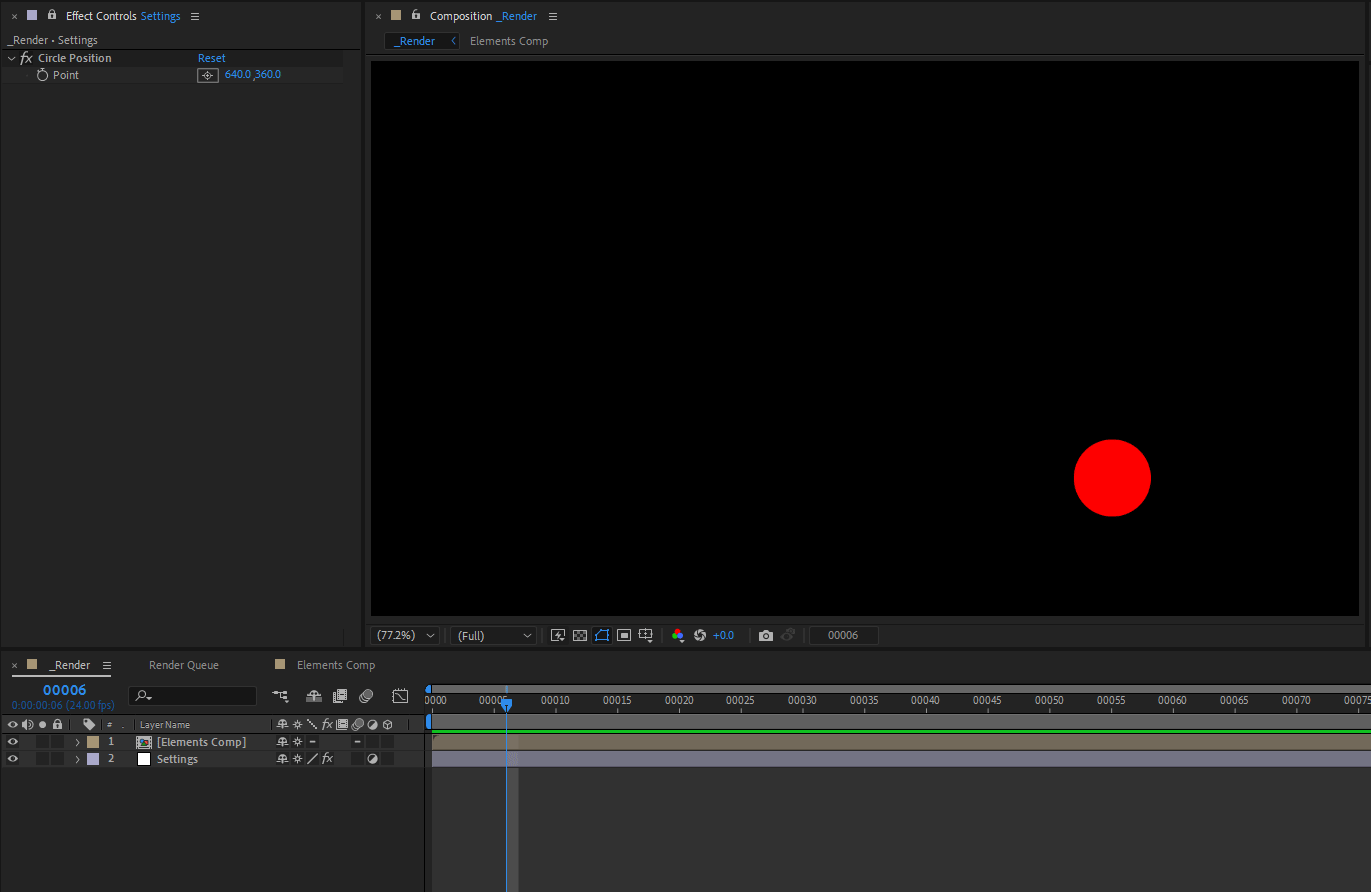
Task: Take a snapshot with the camera icon
Action: click(x=765, y=635)
